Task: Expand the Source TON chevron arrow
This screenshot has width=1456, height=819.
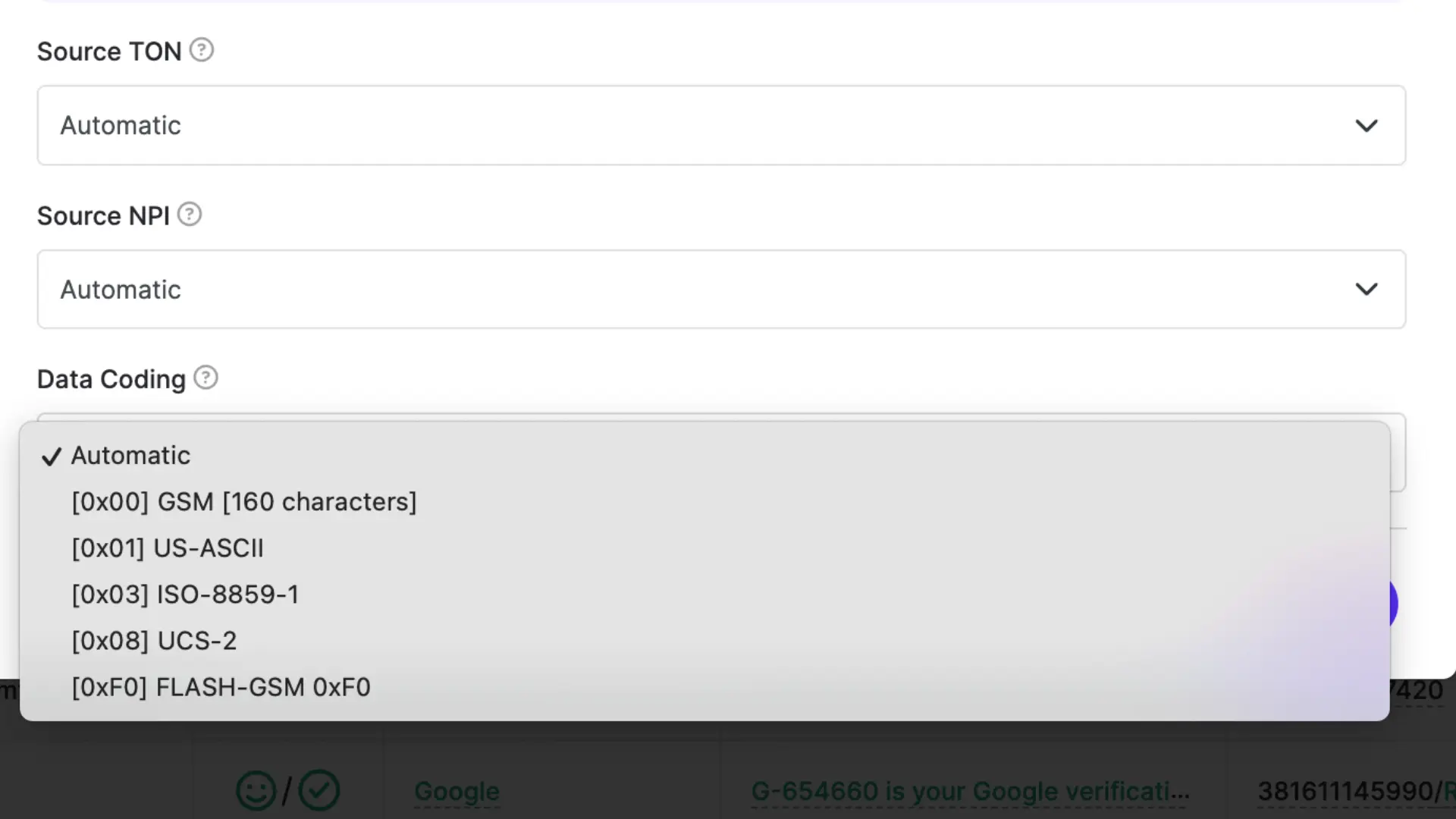Action: pos(1367,125)
